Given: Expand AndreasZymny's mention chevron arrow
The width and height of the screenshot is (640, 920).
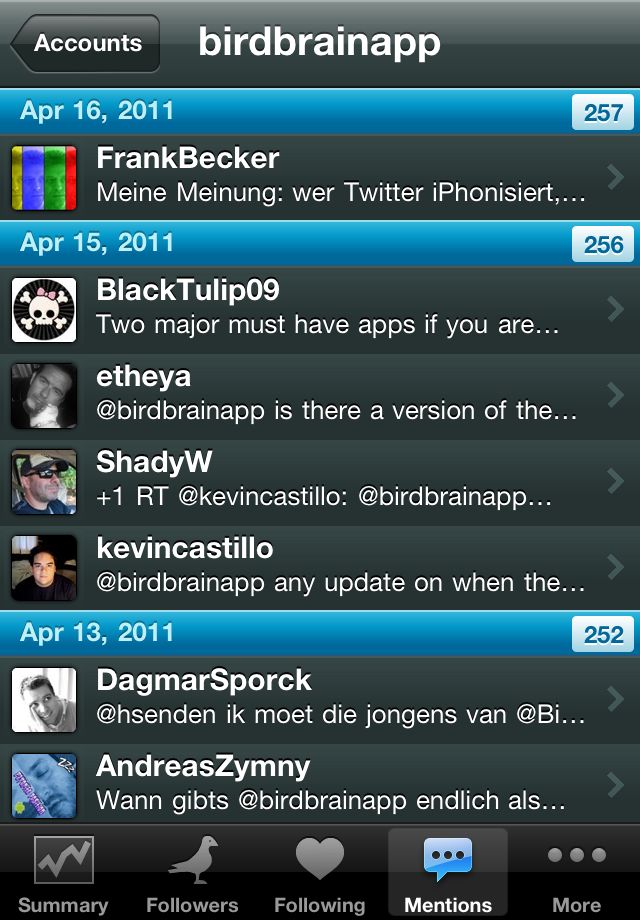Looking at the screenshot, I should [615, 785].
